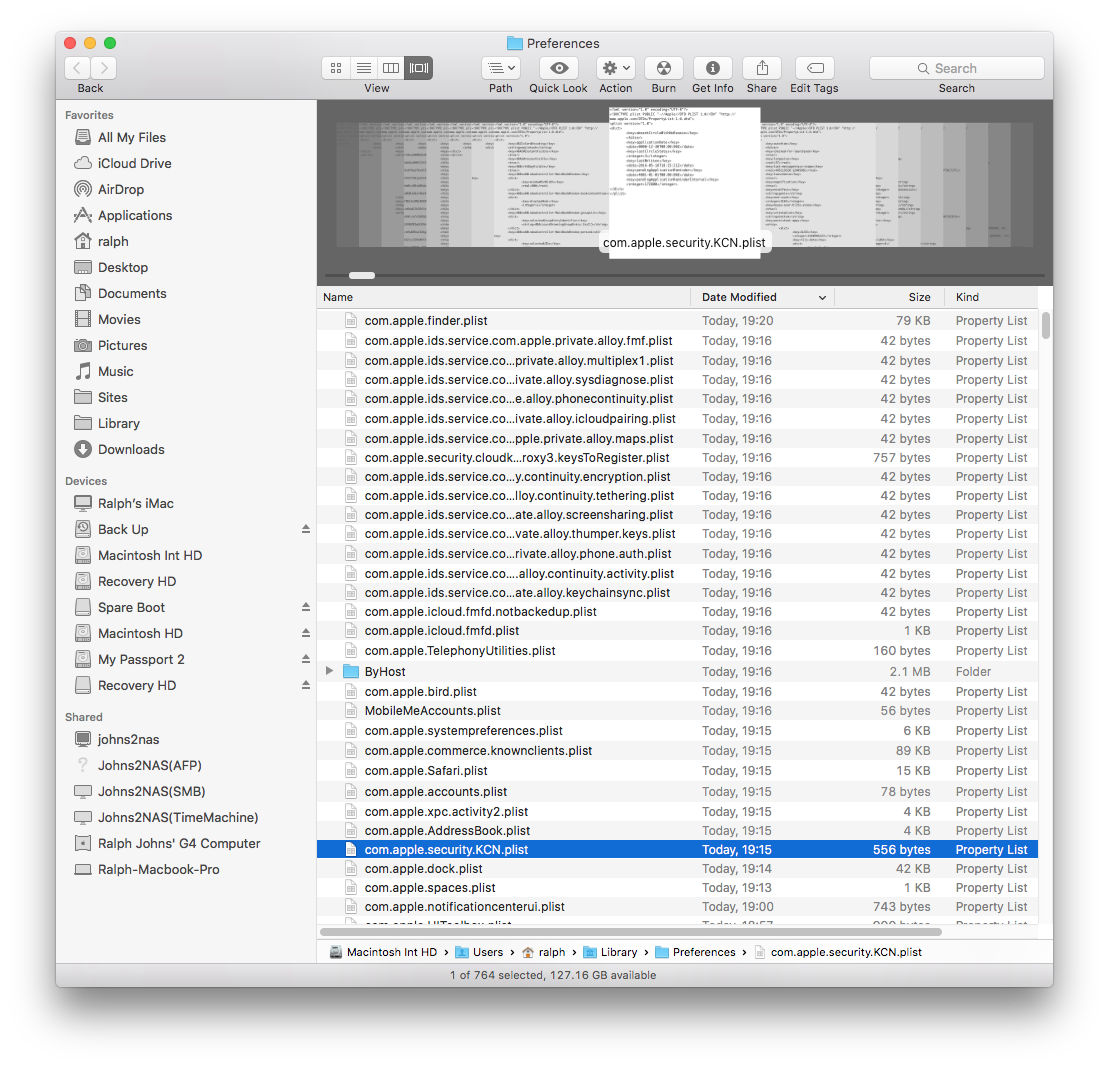Viewport: 1109px width, 1067px height.
Task: Eject the Spare Boot volume
Action: tap(306, 607)
